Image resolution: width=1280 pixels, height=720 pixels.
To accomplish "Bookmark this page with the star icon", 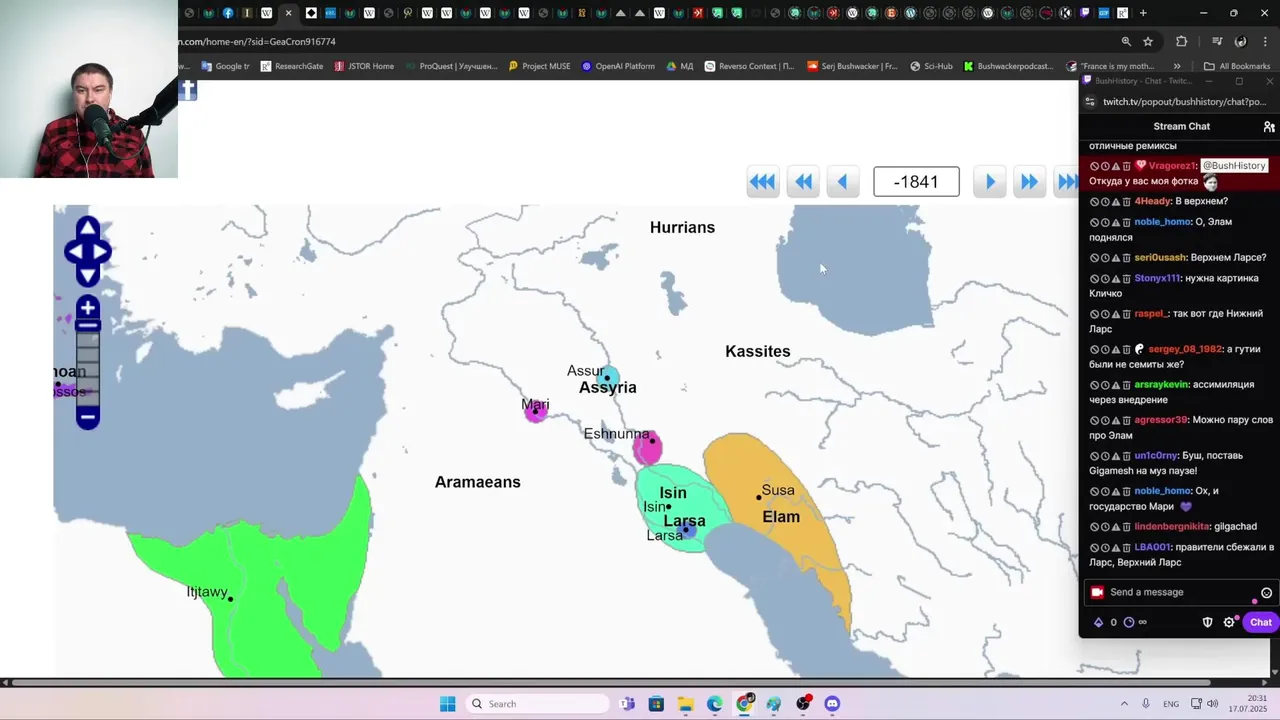I will (1148, 42).
